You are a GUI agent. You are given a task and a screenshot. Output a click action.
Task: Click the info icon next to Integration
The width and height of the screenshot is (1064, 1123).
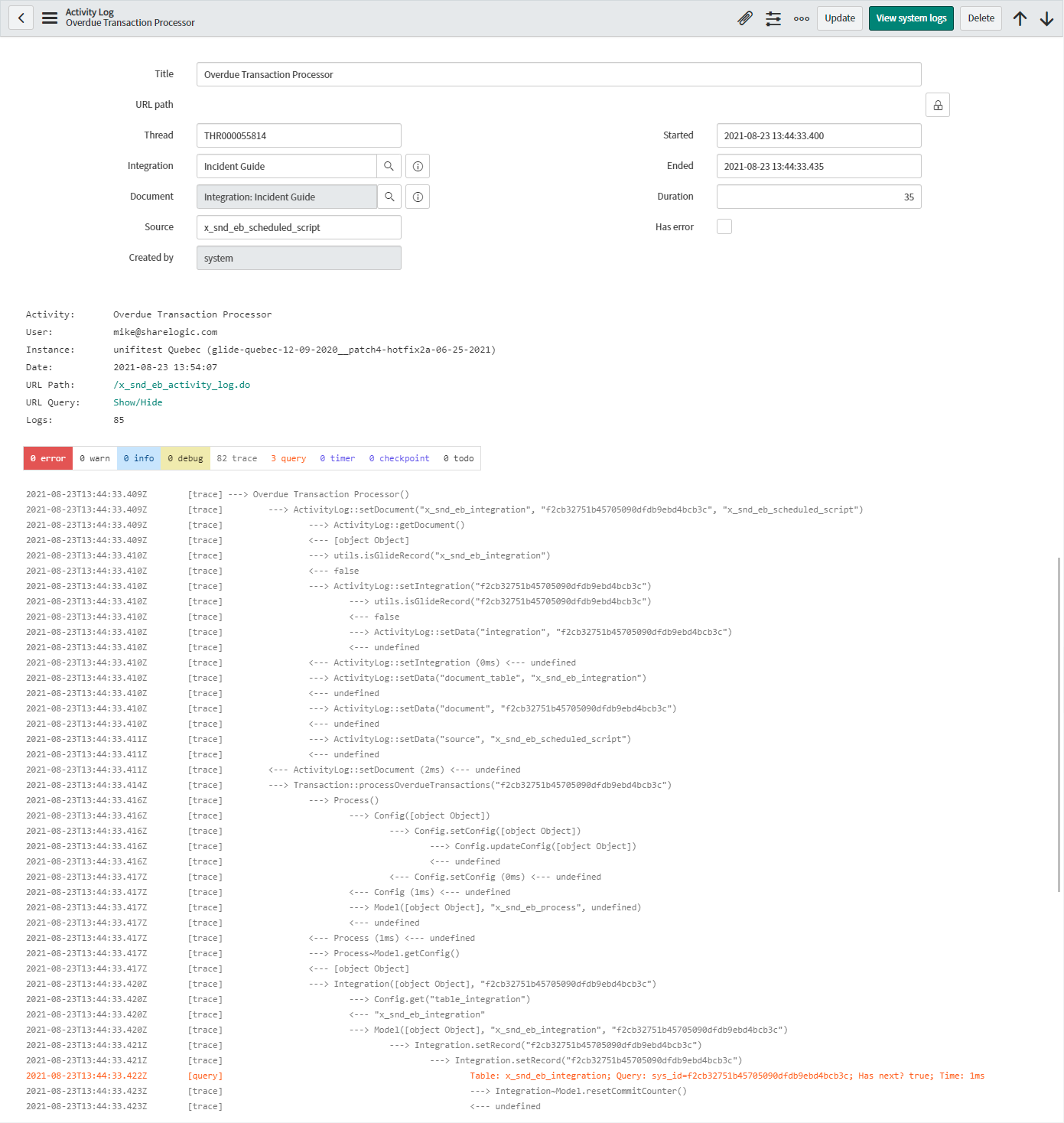[x=417, y=166]
